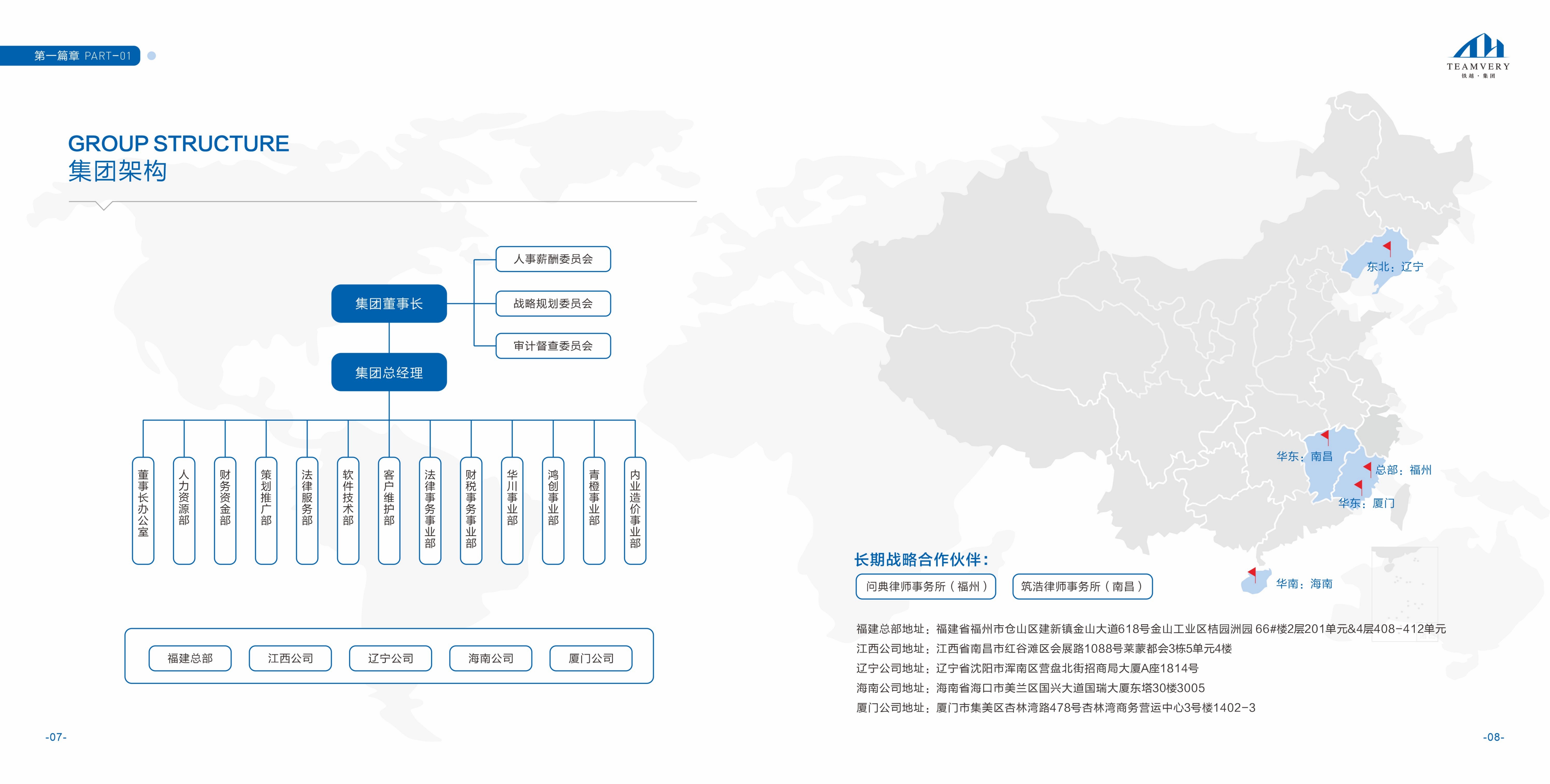
Task: Select the 海南公司 button
Action: click(491, 658)
